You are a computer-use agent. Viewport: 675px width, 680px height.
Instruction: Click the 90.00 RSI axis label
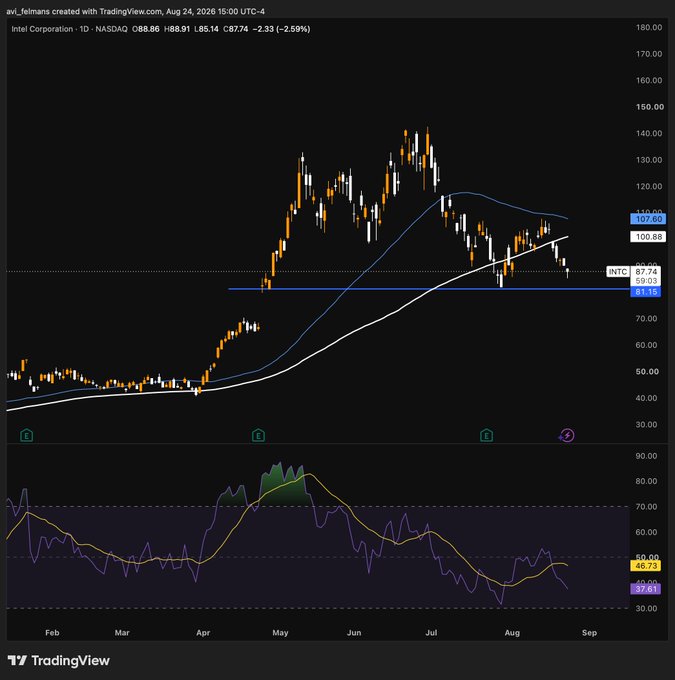[x=646, y=456]
